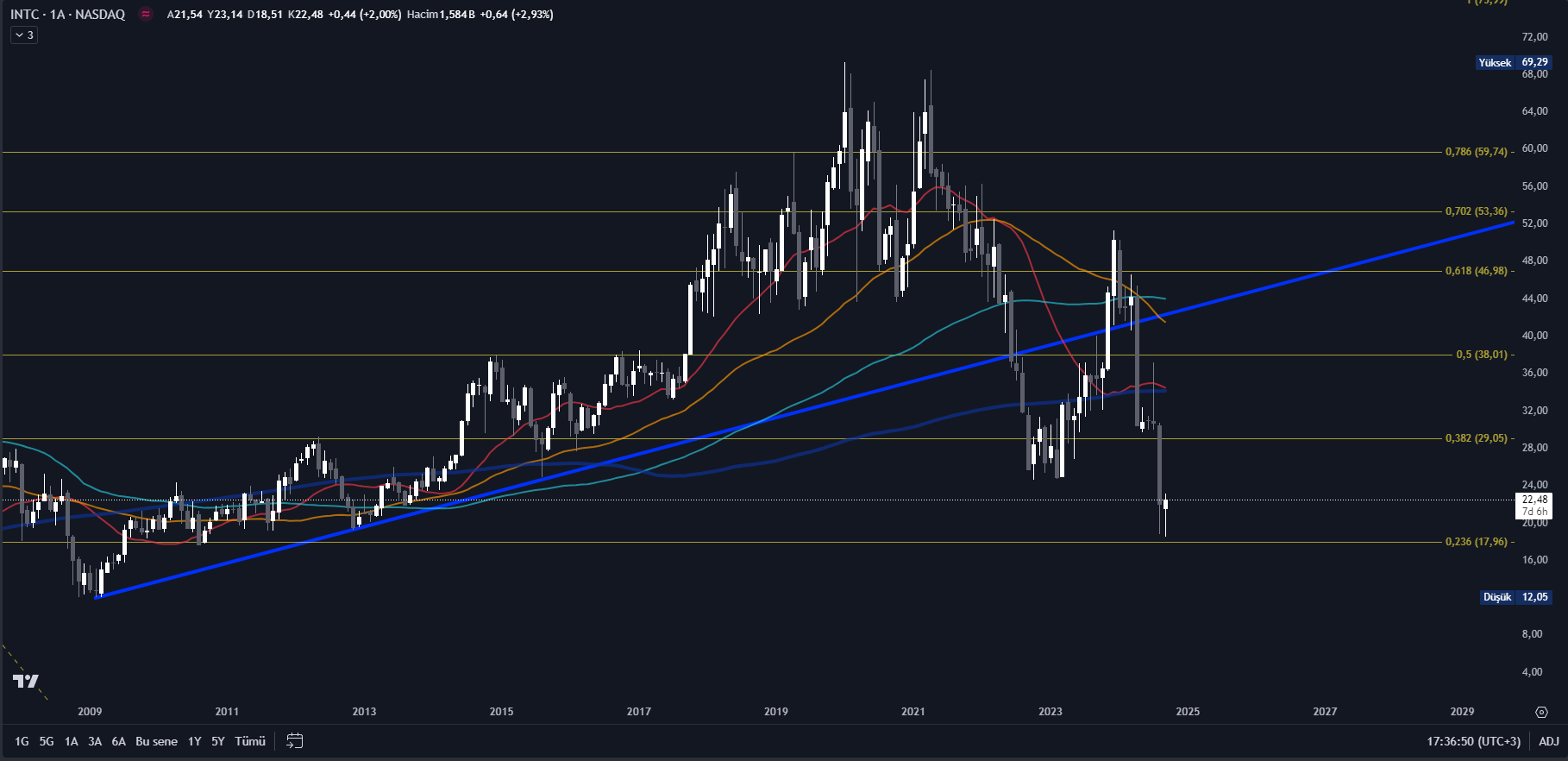This screenshot has width=1568, height=761.
Task: Click the low value D18,51
Action: point(266,15)
